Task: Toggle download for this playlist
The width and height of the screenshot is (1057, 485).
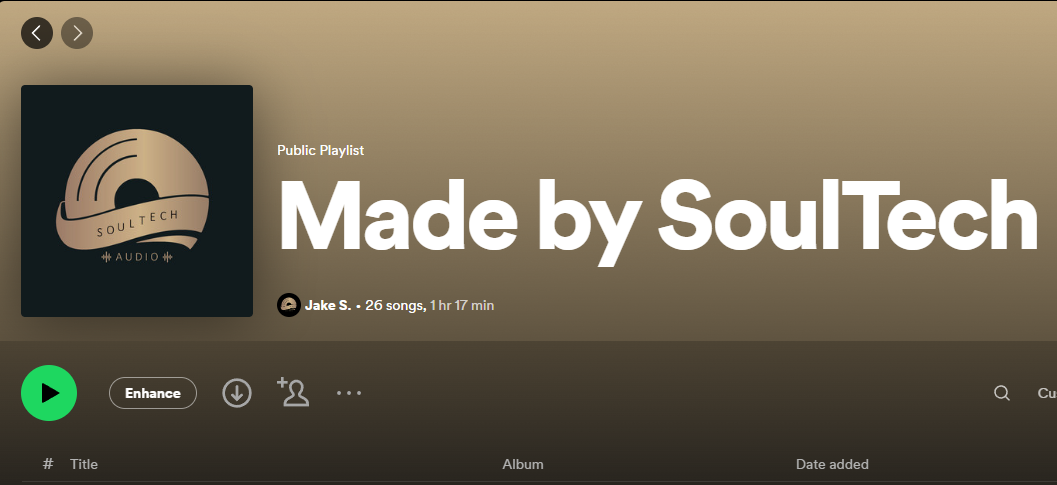Action: click(237, 393)
